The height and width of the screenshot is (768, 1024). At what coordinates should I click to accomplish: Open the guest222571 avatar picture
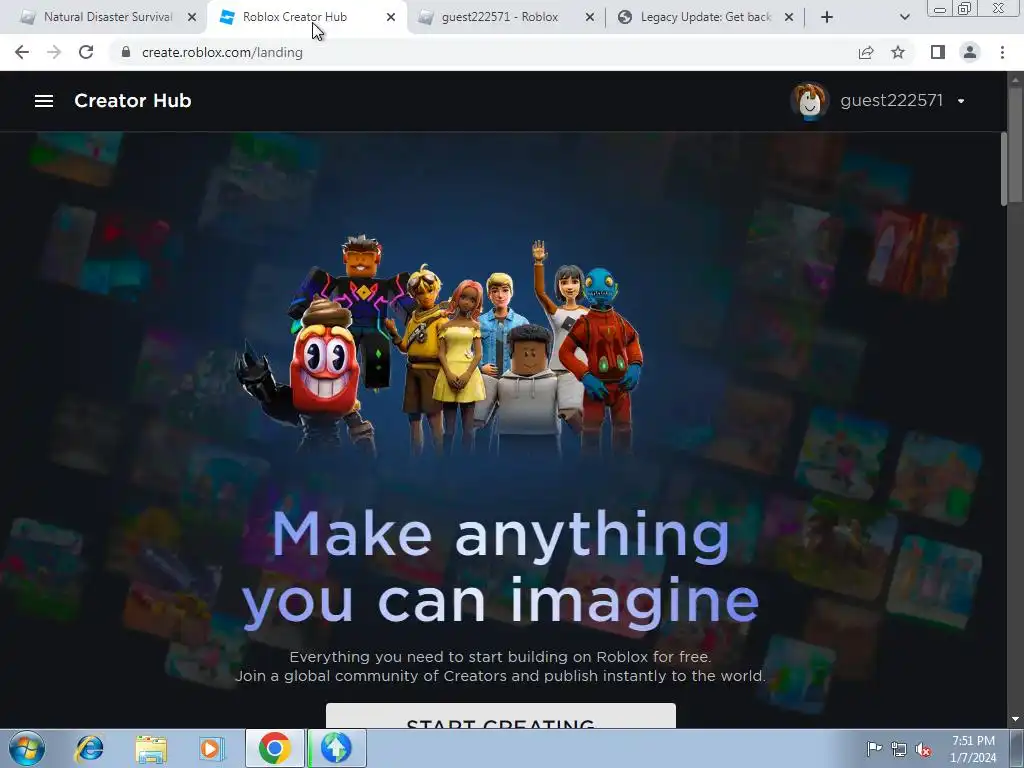(810, 101)
